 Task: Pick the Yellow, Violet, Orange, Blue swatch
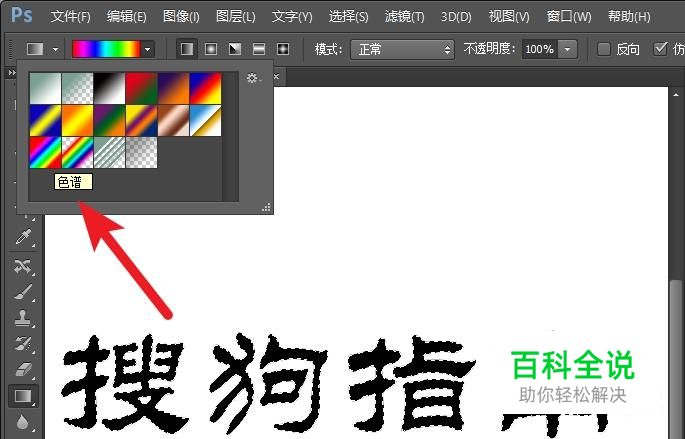[x=142, y=121]
